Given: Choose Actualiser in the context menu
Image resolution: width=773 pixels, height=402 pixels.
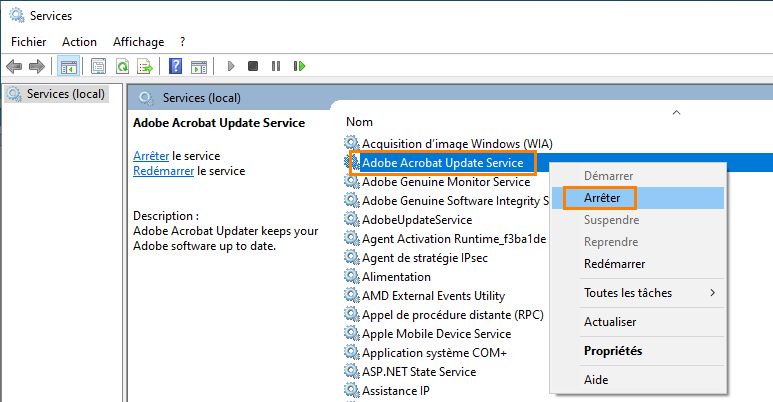Looking at the screenshot, I should (x=638, y=322).
